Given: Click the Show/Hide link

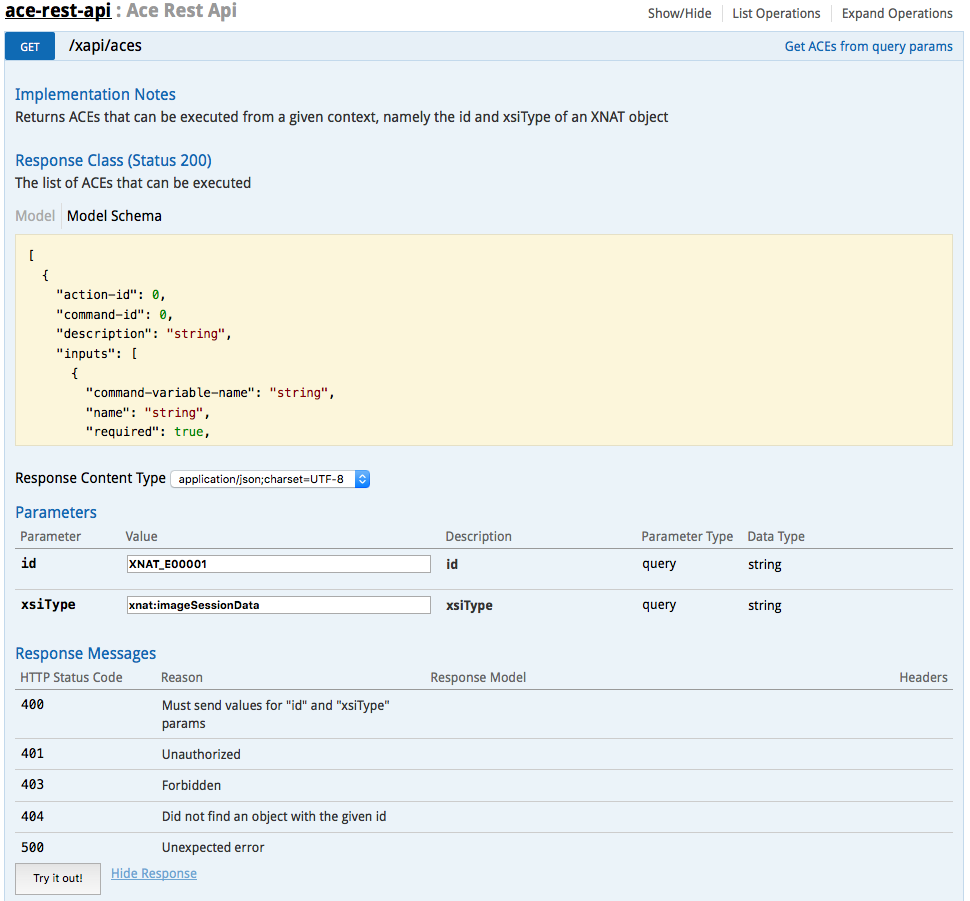Looking at the screenshot, I should 679,13.
